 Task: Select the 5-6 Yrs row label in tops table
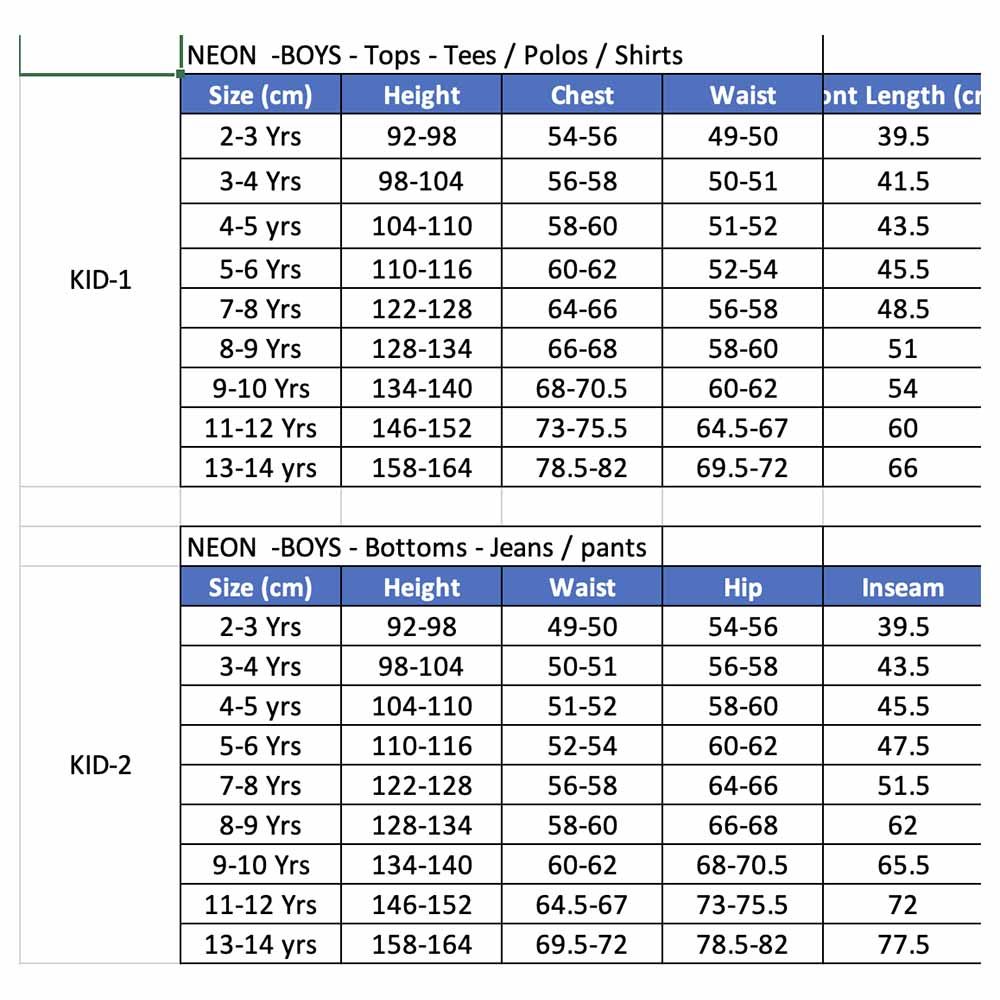coord(260,268)
